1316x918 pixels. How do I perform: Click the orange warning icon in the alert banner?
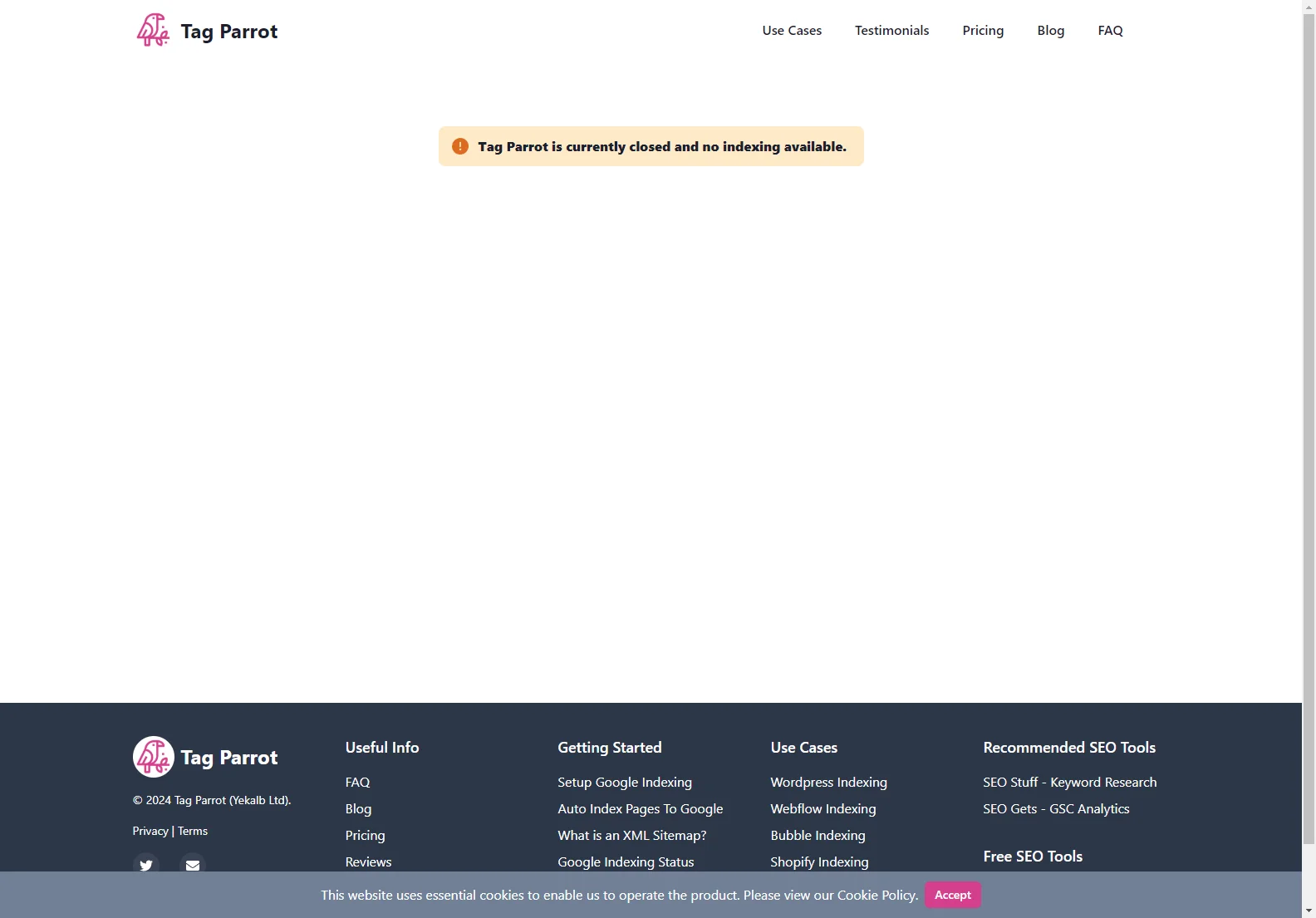point(460,146)
